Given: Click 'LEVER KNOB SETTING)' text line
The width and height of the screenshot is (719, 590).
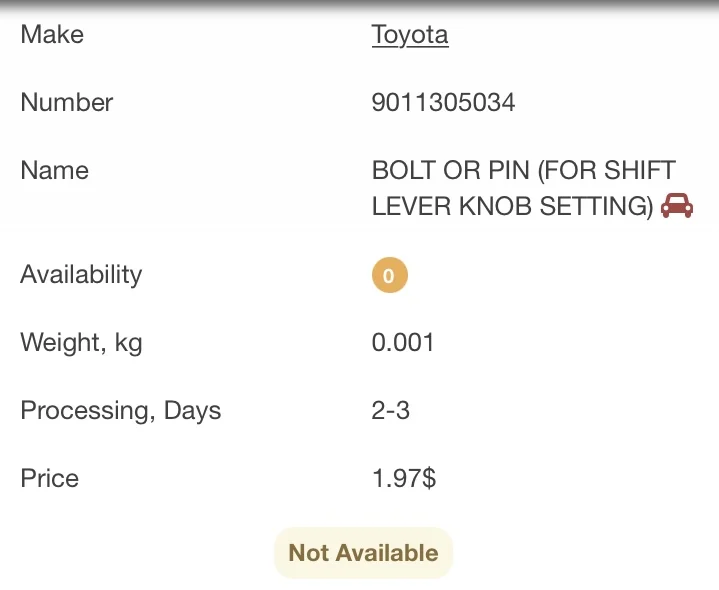Looking at the screenshot, I should click(x=512, y=206).
